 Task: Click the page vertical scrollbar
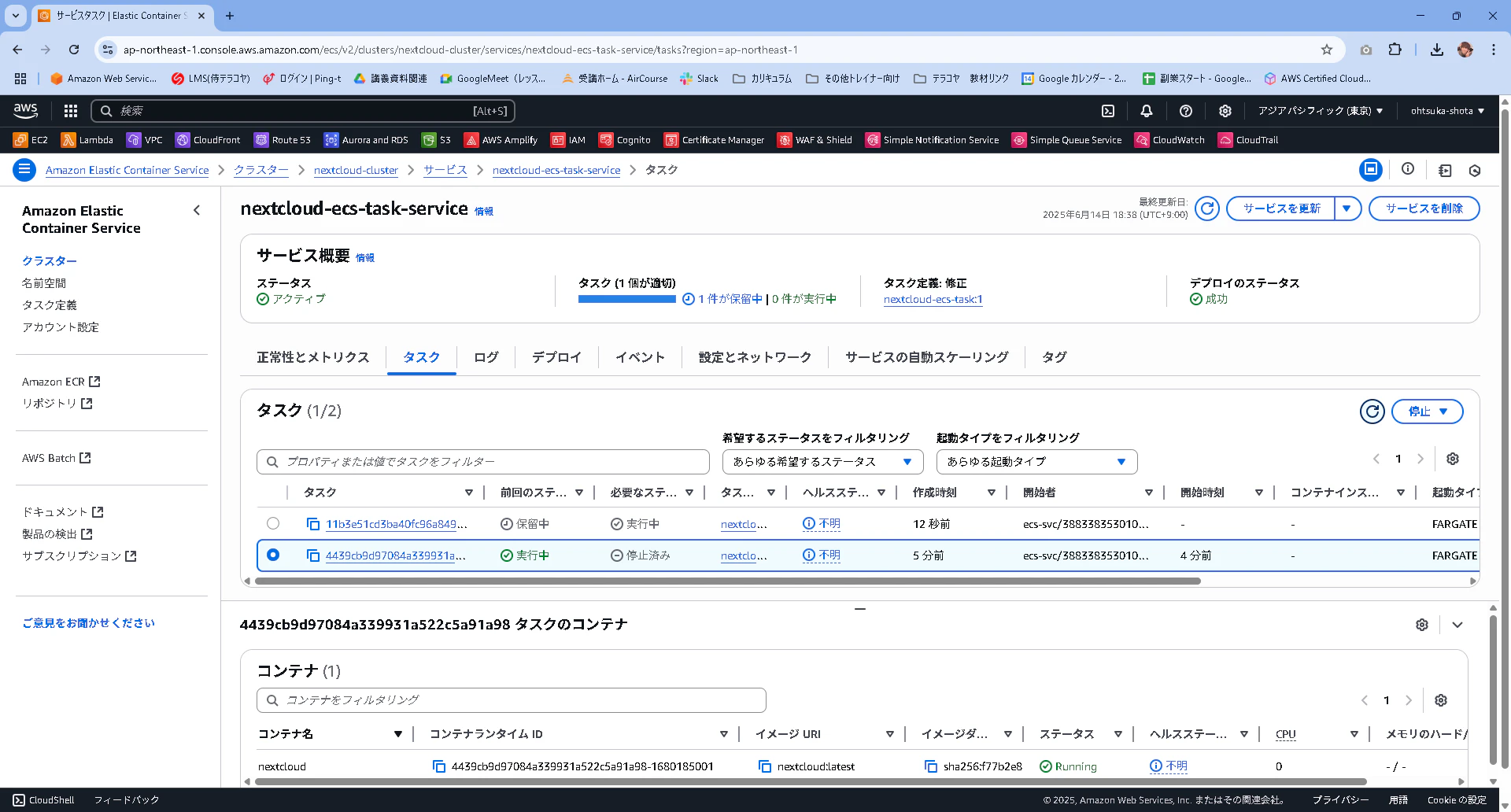click(x=1505, y=441)
